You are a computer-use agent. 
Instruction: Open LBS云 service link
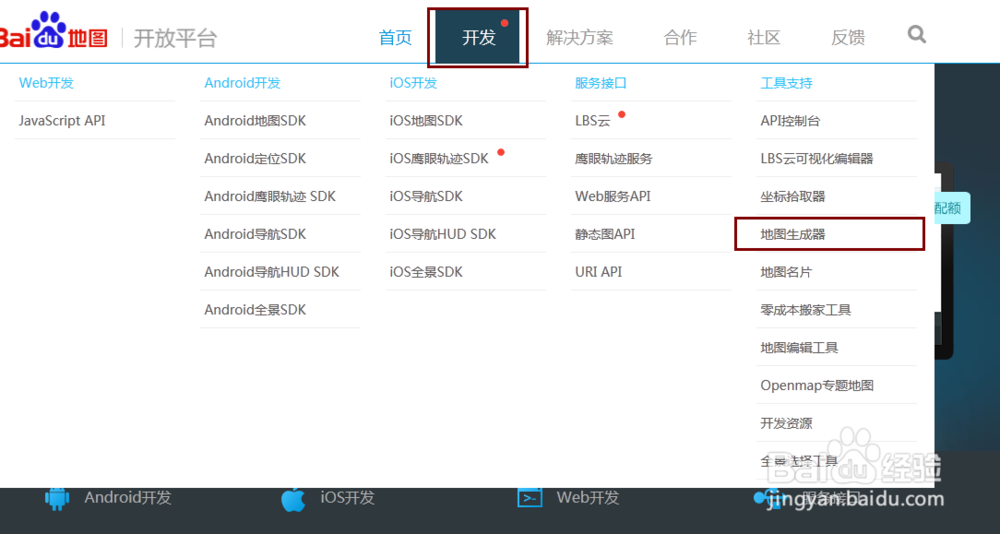[x=592, y=121]
